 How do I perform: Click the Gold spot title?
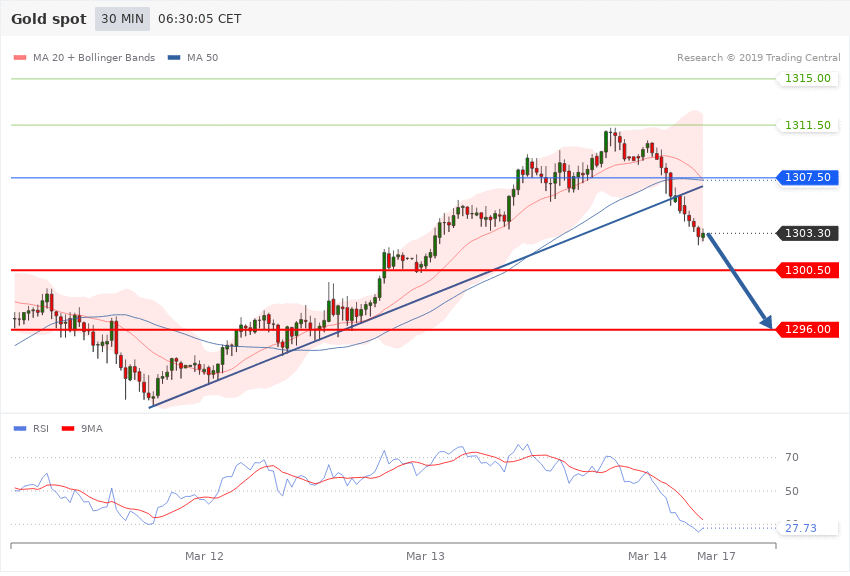[x=49, y=19]
